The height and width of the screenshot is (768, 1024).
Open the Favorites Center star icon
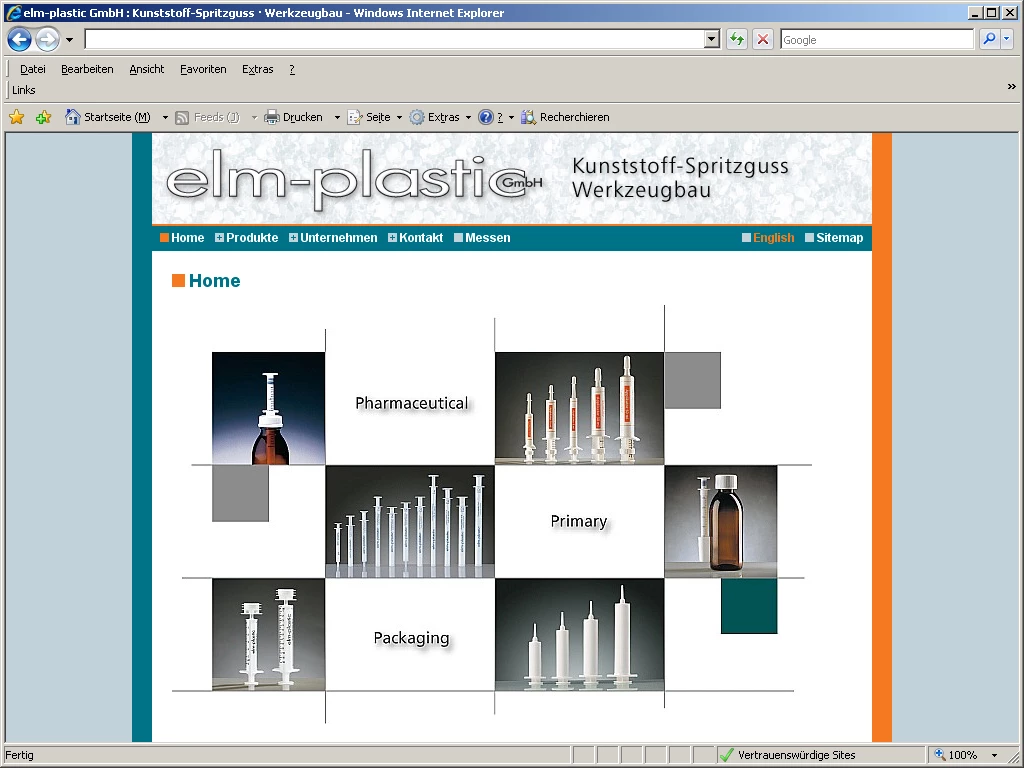coord(16,117)
